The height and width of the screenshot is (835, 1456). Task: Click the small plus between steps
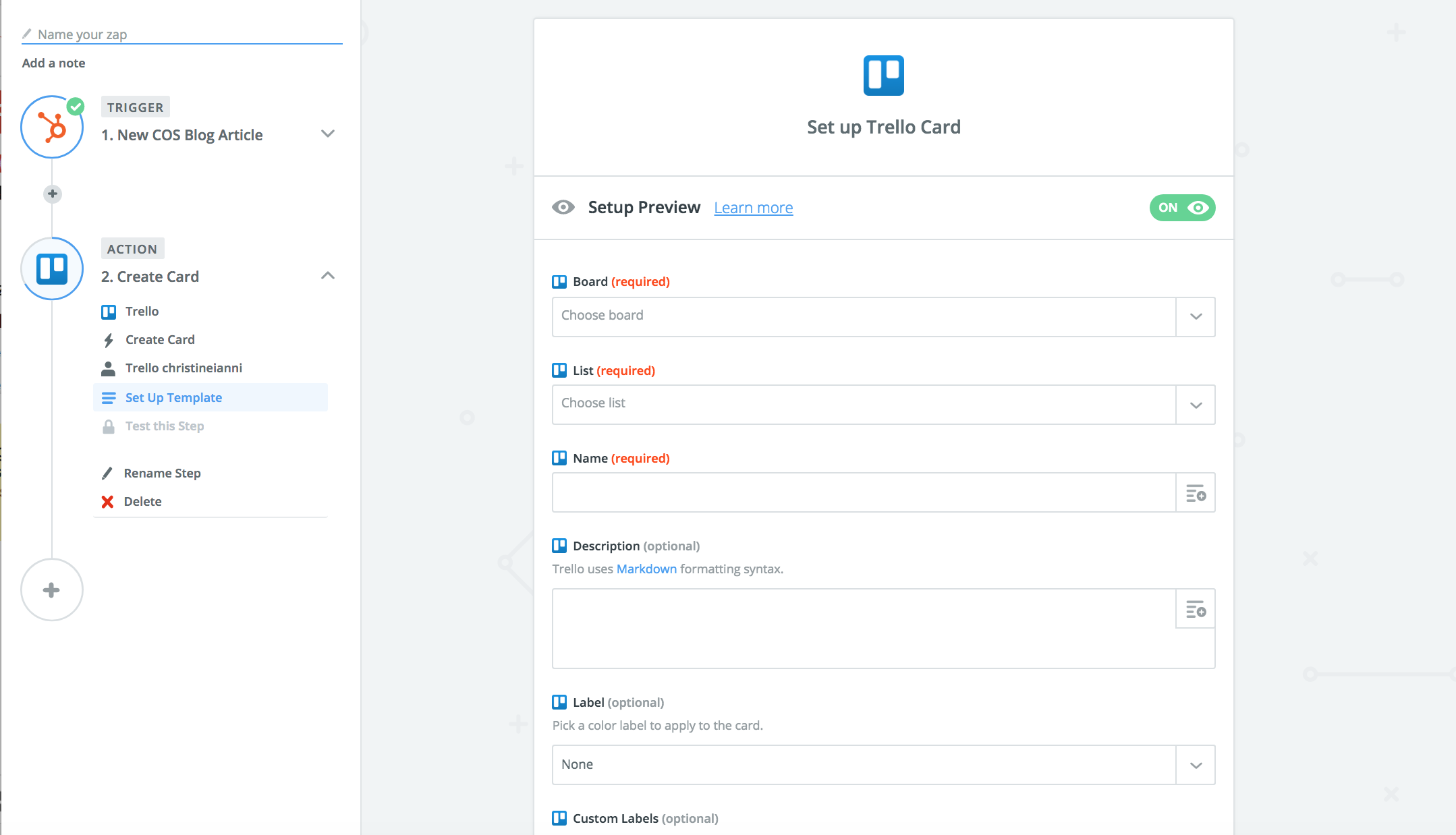pos(52,194)
